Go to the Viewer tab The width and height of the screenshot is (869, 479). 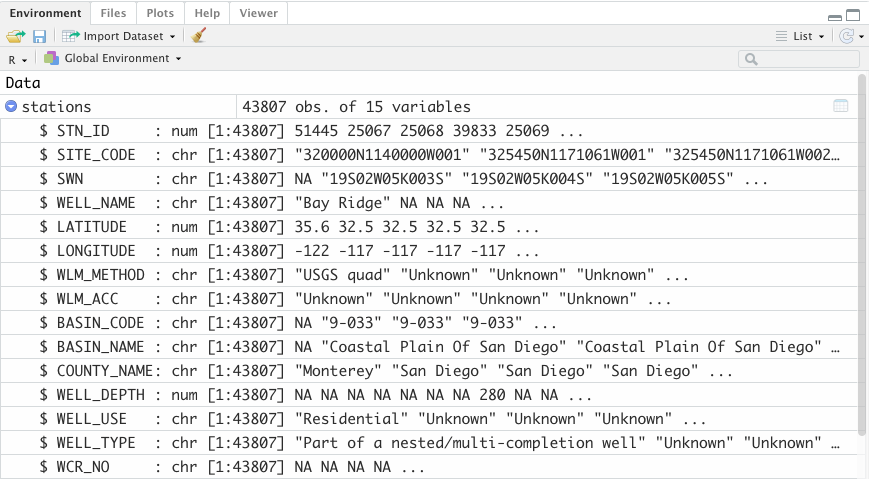[x=259, y=13]
